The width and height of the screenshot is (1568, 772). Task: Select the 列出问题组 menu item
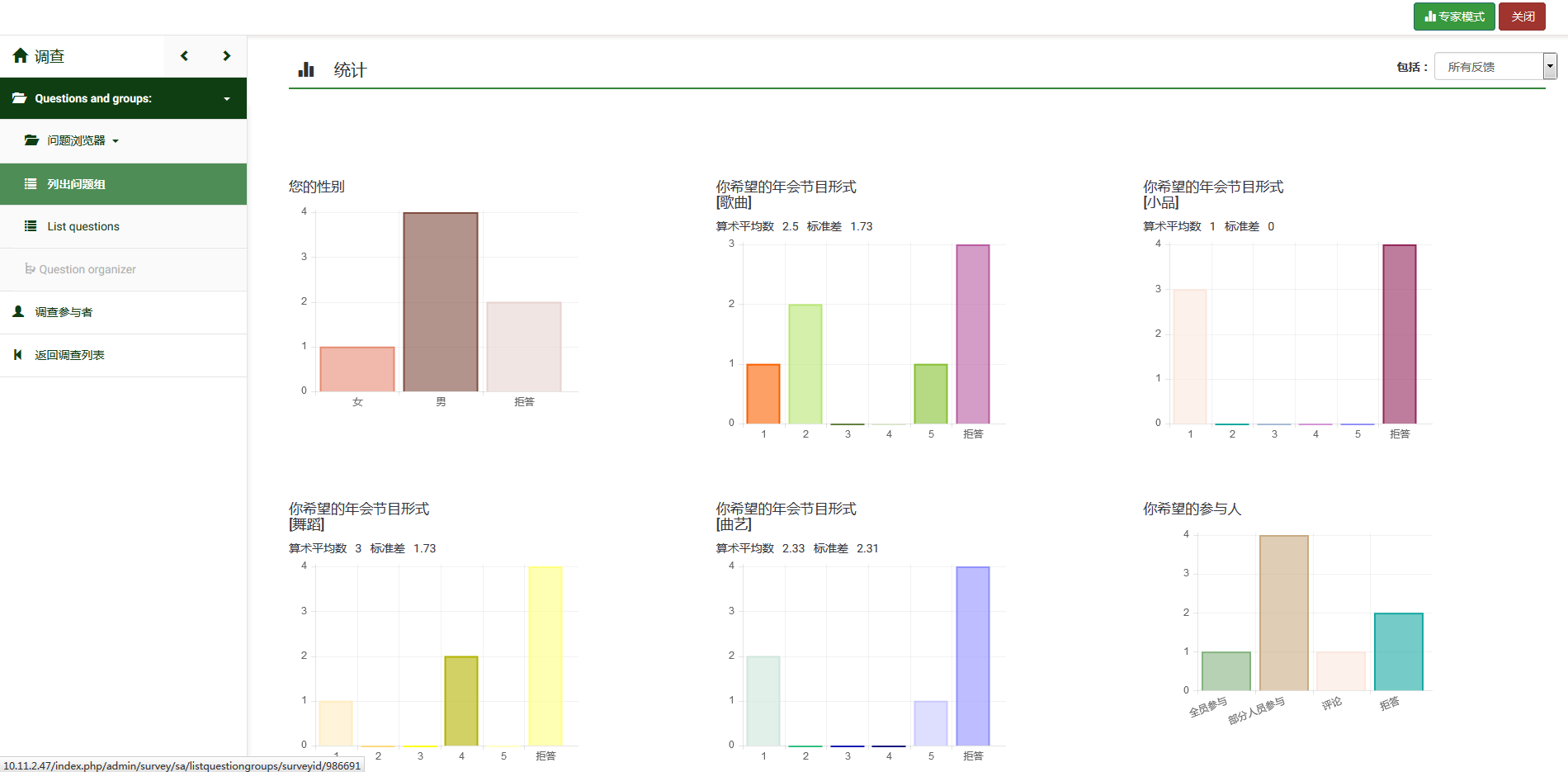pyautogui.click(x=76, y=184)
